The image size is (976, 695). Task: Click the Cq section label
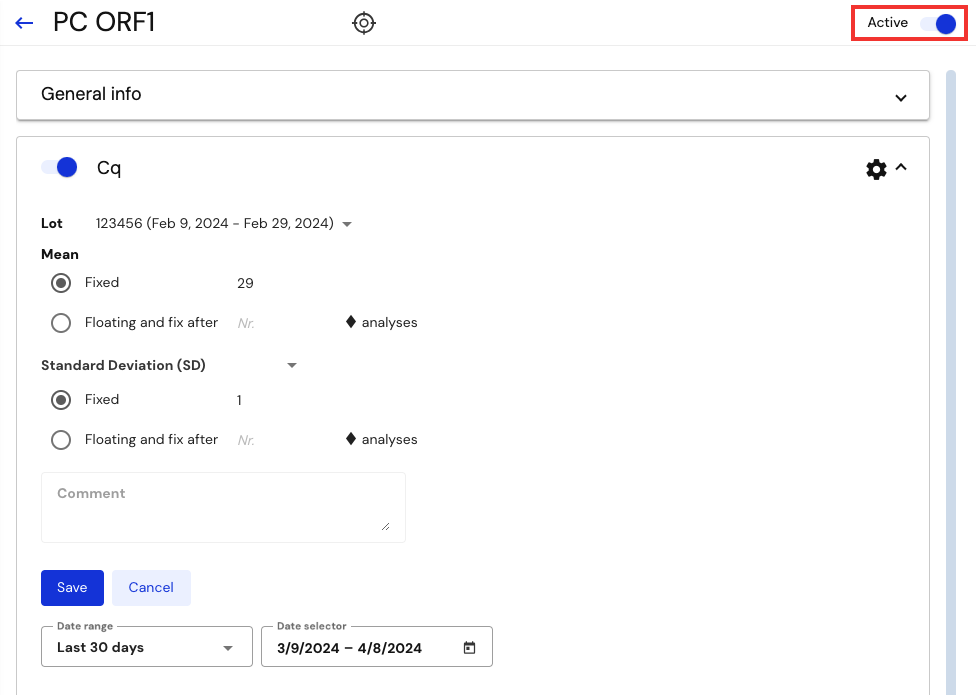pyautogui.click(x=109, y=168)
